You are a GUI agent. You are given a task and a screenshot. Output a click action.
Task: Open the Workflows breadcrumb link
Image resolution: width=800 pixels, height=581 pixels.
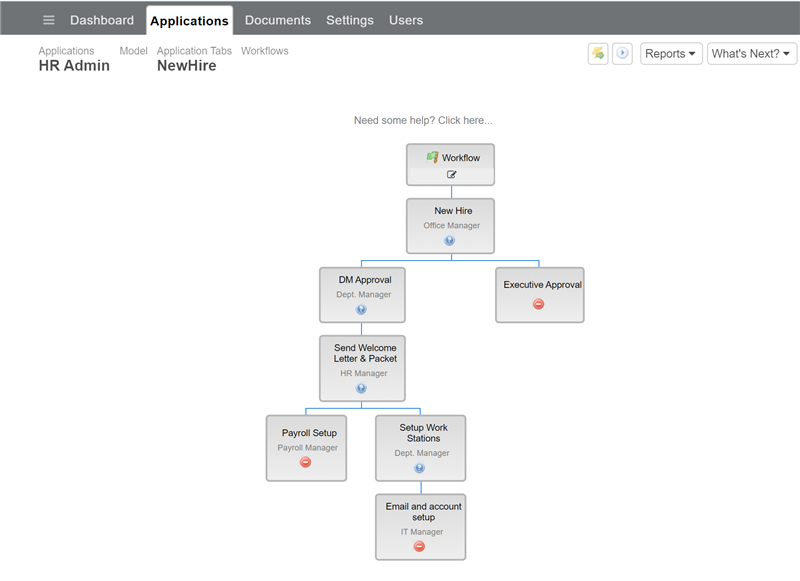pyautogui.click(x=265, y=51)
